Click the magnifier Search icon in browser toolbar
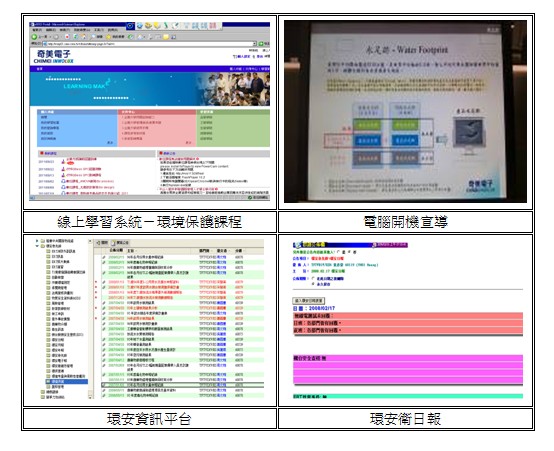Viewport: 554px width, 451px height. [93, 37]
